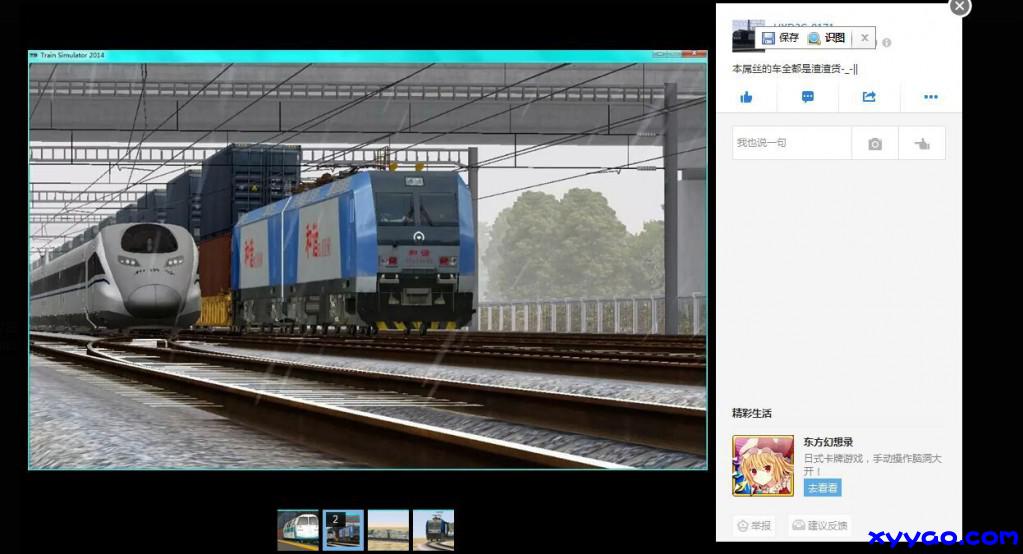Viewport: 1023px width, 554px height.
Task: Click the 识图 image search button
Action: [827, 38]
